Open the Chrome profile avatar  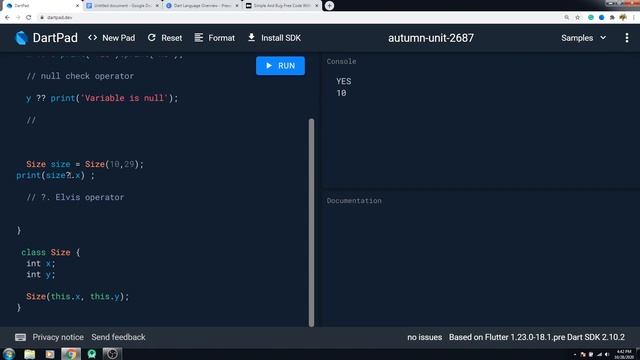click(x=623, y=18)
